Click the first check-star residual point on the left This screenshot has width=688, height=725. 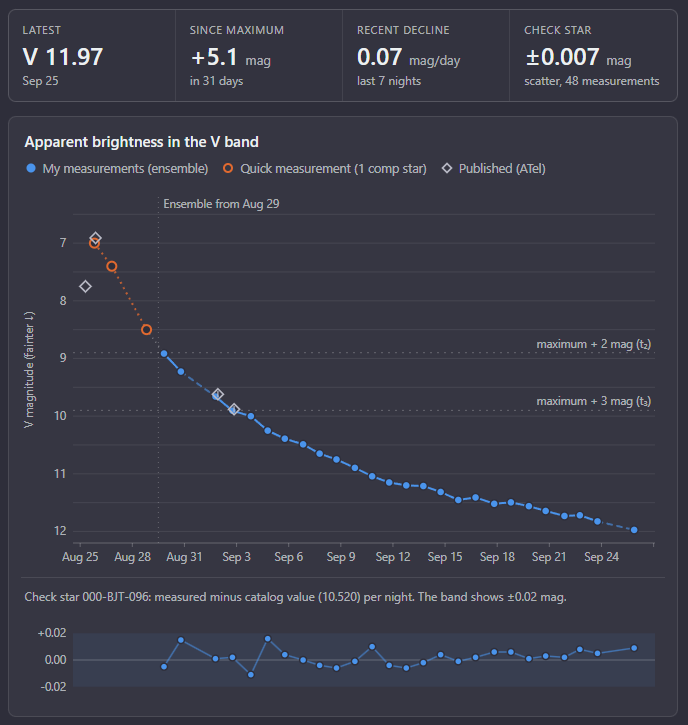tap(164, 667)
